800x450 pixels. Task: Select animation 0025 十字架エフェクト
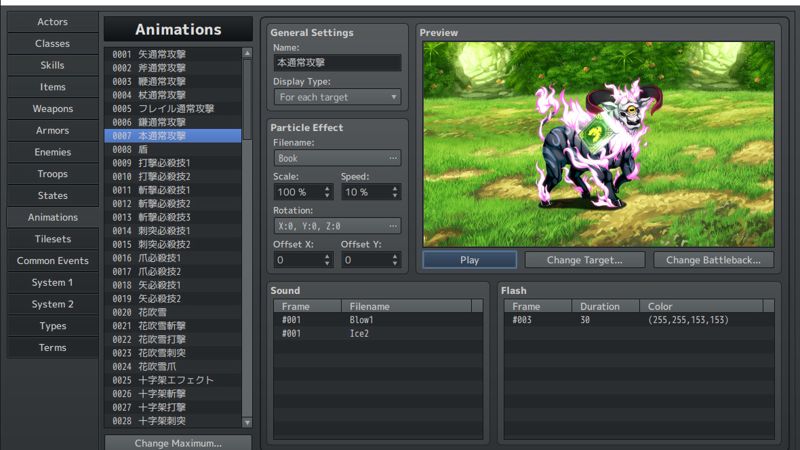pyautogui.click(x=173, y=380)
